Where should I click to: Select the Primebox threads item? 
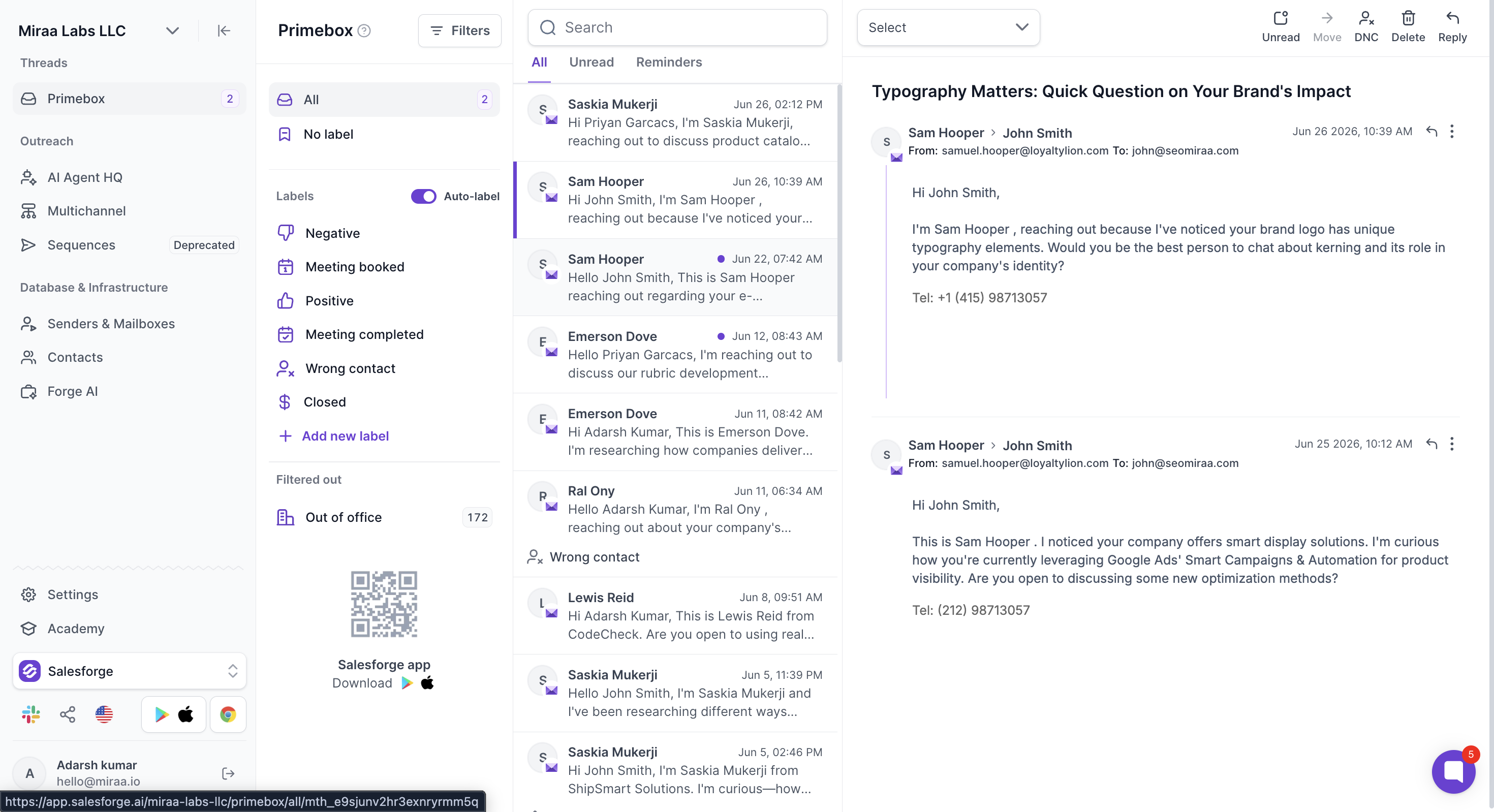pos(129,99)
